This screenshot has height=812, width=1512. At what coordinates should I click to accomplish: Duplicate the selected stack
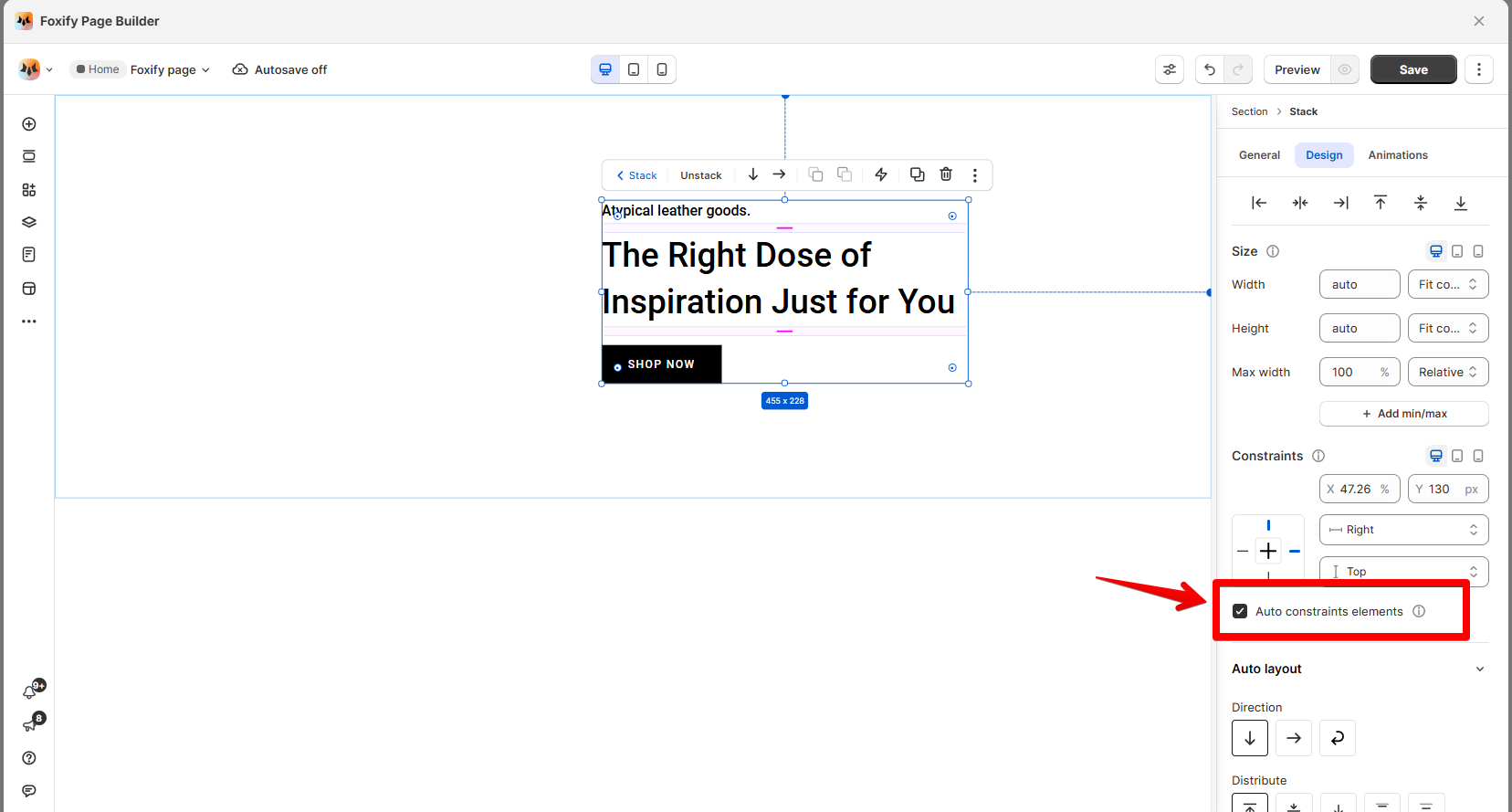pyautogui.click(x=918, y=174)
